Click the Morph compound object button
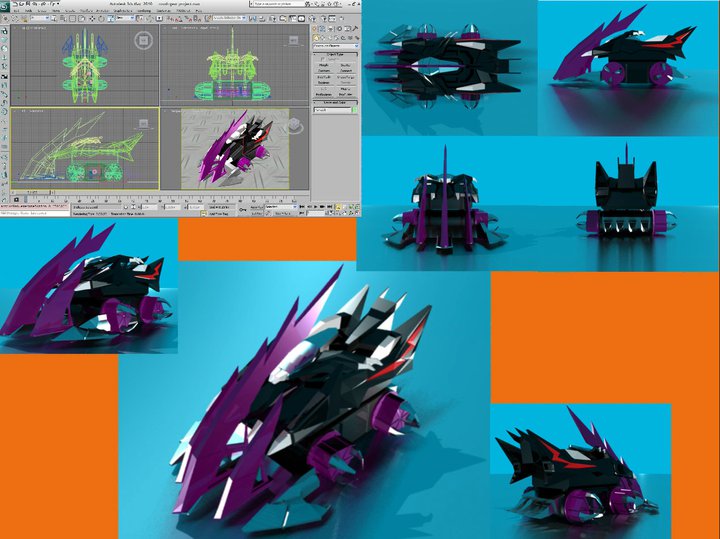 (324, 65)
